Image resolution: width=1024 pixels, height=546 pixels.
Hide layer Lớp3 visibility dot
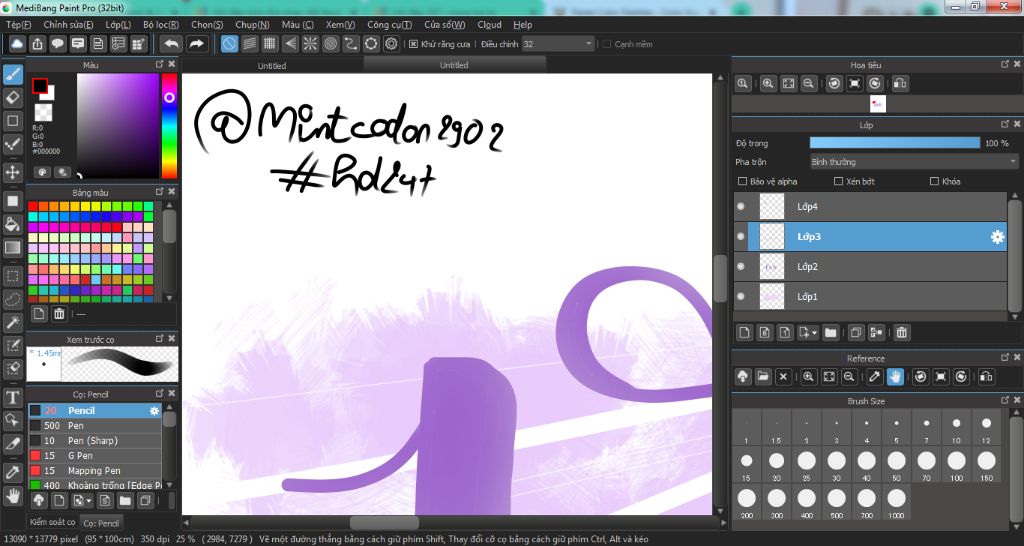(741, 236)
